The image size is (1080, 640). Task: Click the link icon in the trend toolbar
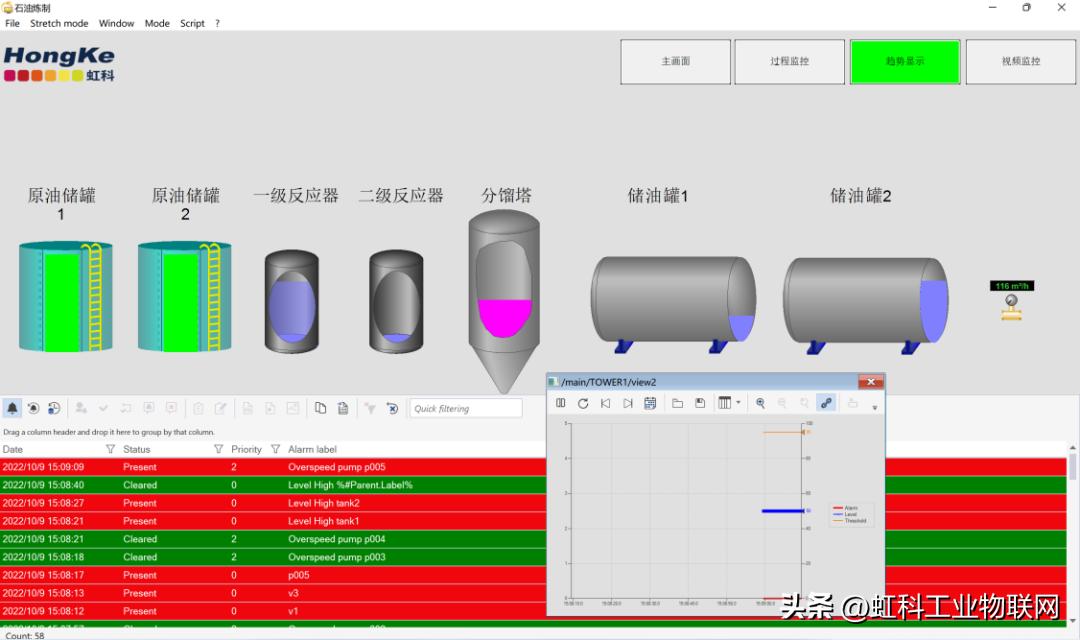click(x=826, y=403)
